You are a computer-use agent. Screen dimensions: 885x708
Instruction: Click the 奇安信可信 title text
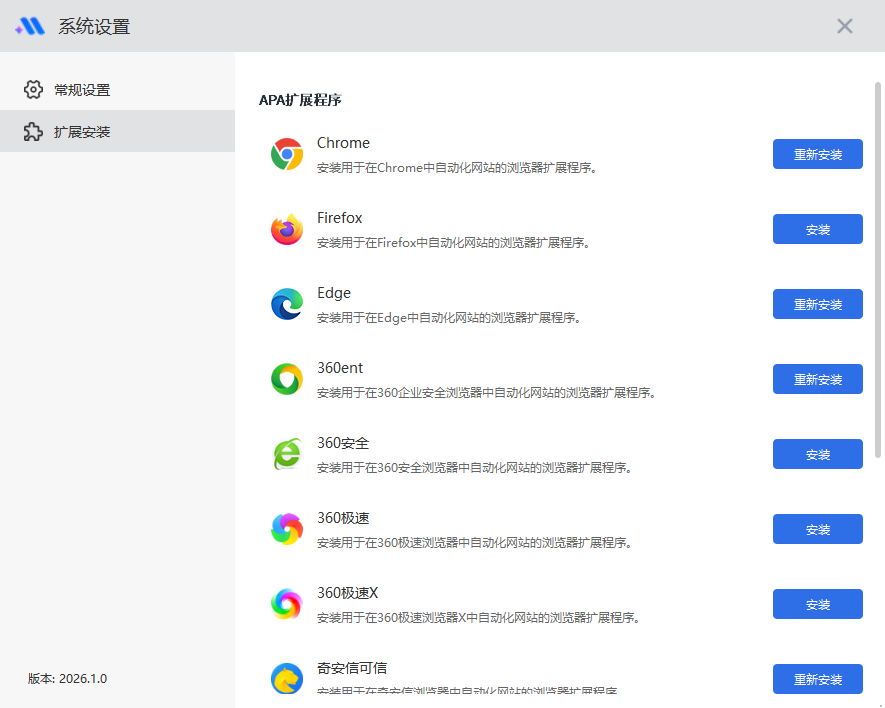[352, 668]
